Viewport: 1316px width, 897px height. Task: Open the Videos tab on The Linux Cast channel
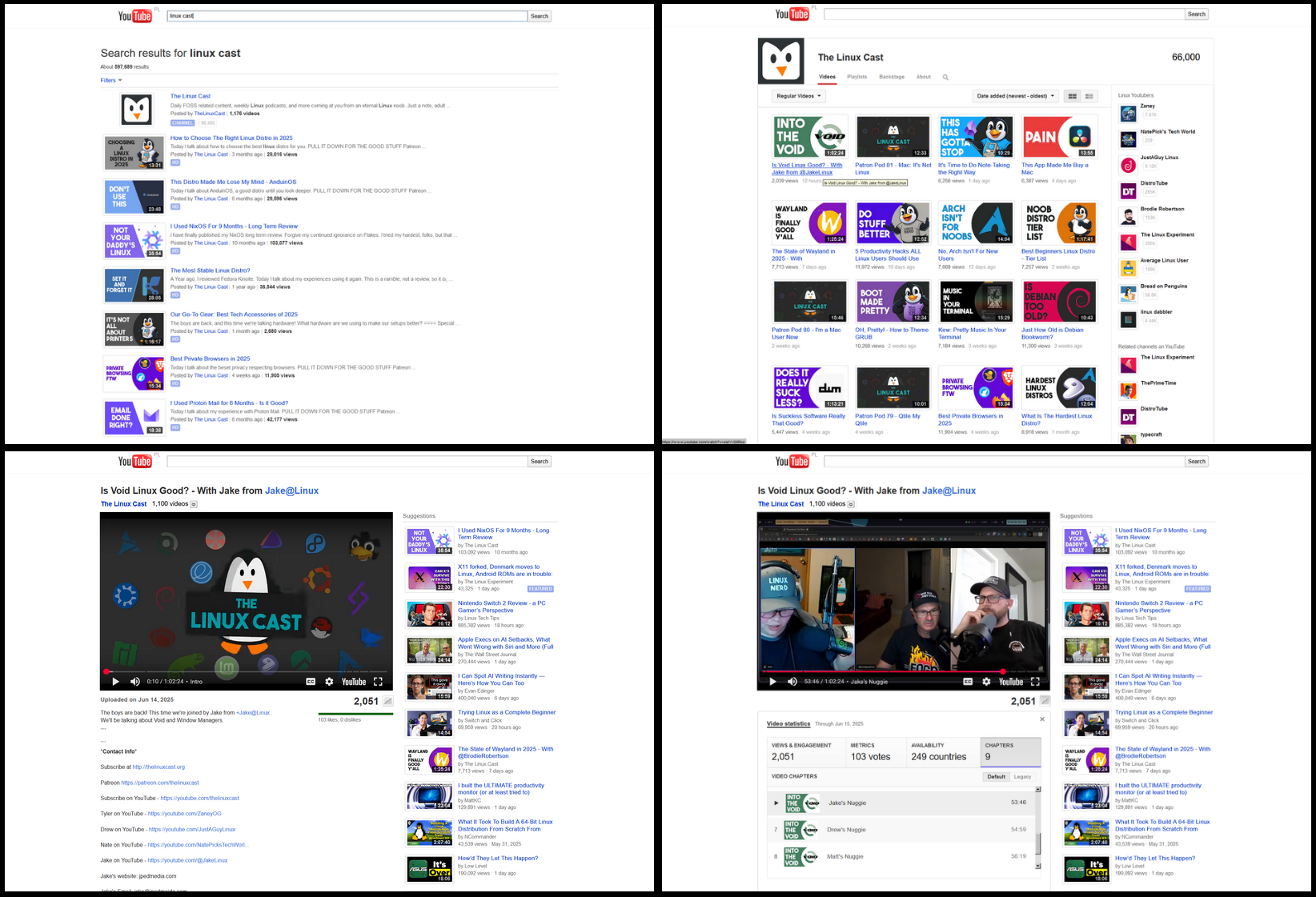[x=827, y=77]
